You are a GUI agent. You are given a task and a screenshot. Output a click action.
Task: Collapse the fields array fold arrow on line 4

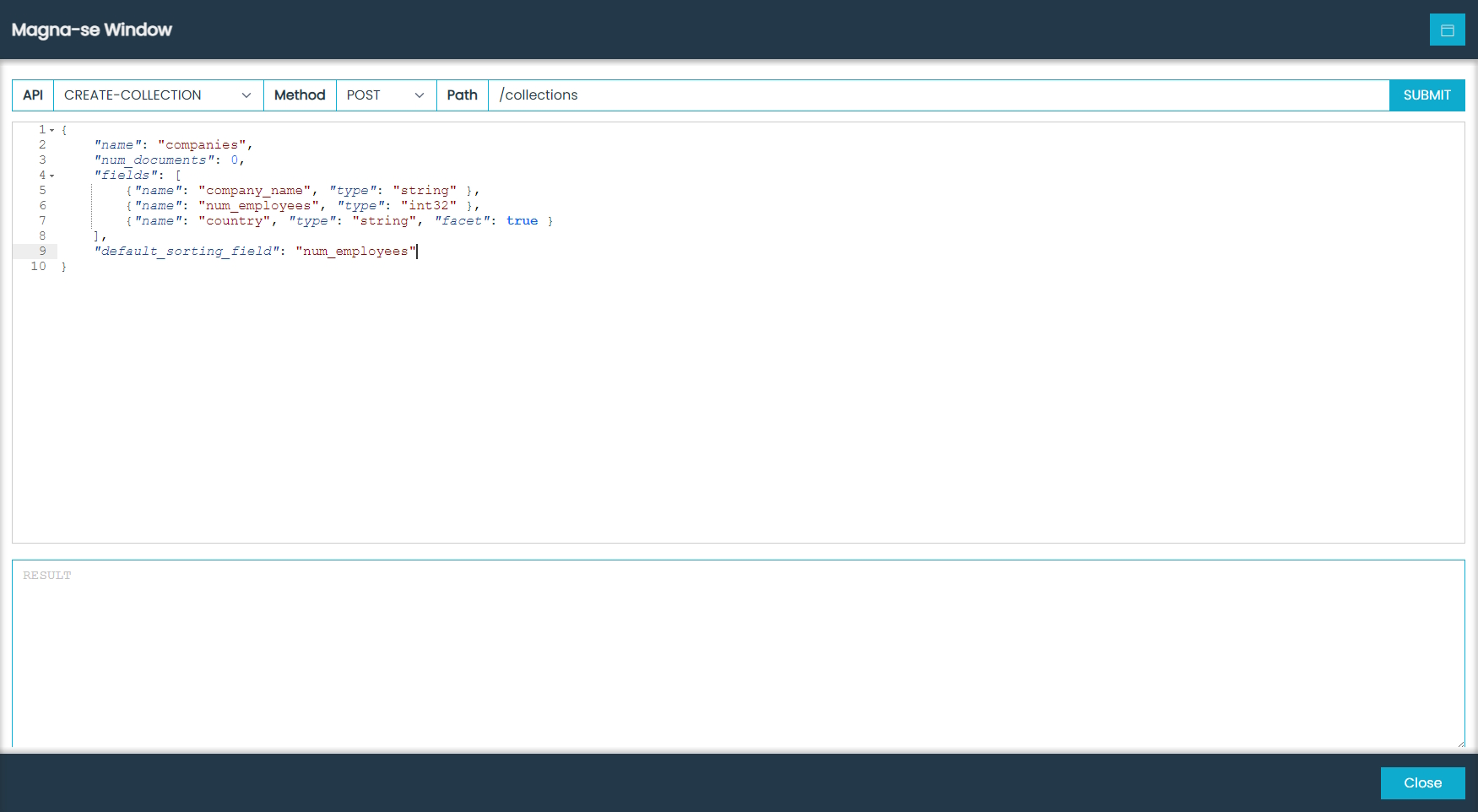click(x=52, y=176)
